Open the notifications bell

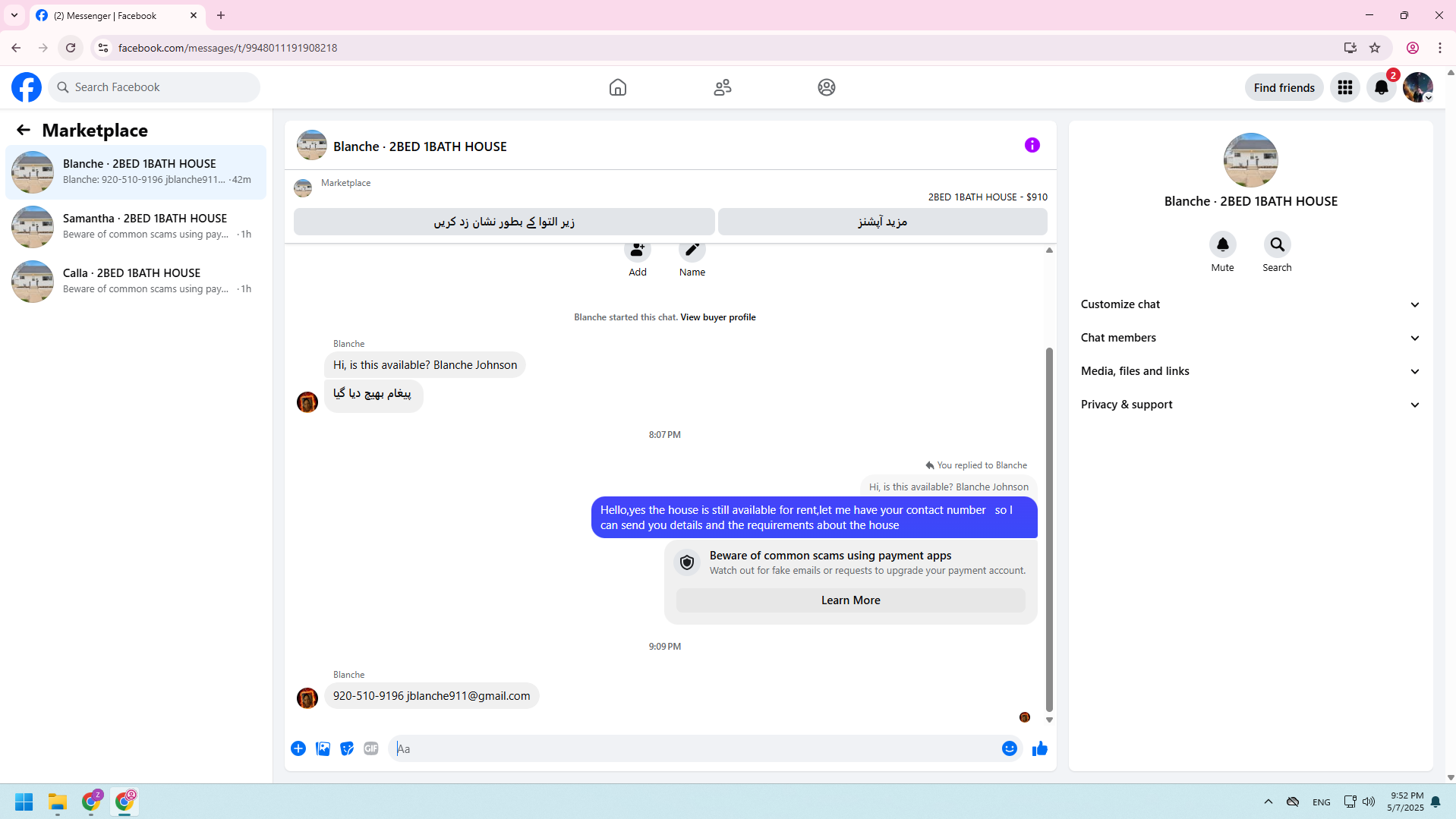[1382, 87]
